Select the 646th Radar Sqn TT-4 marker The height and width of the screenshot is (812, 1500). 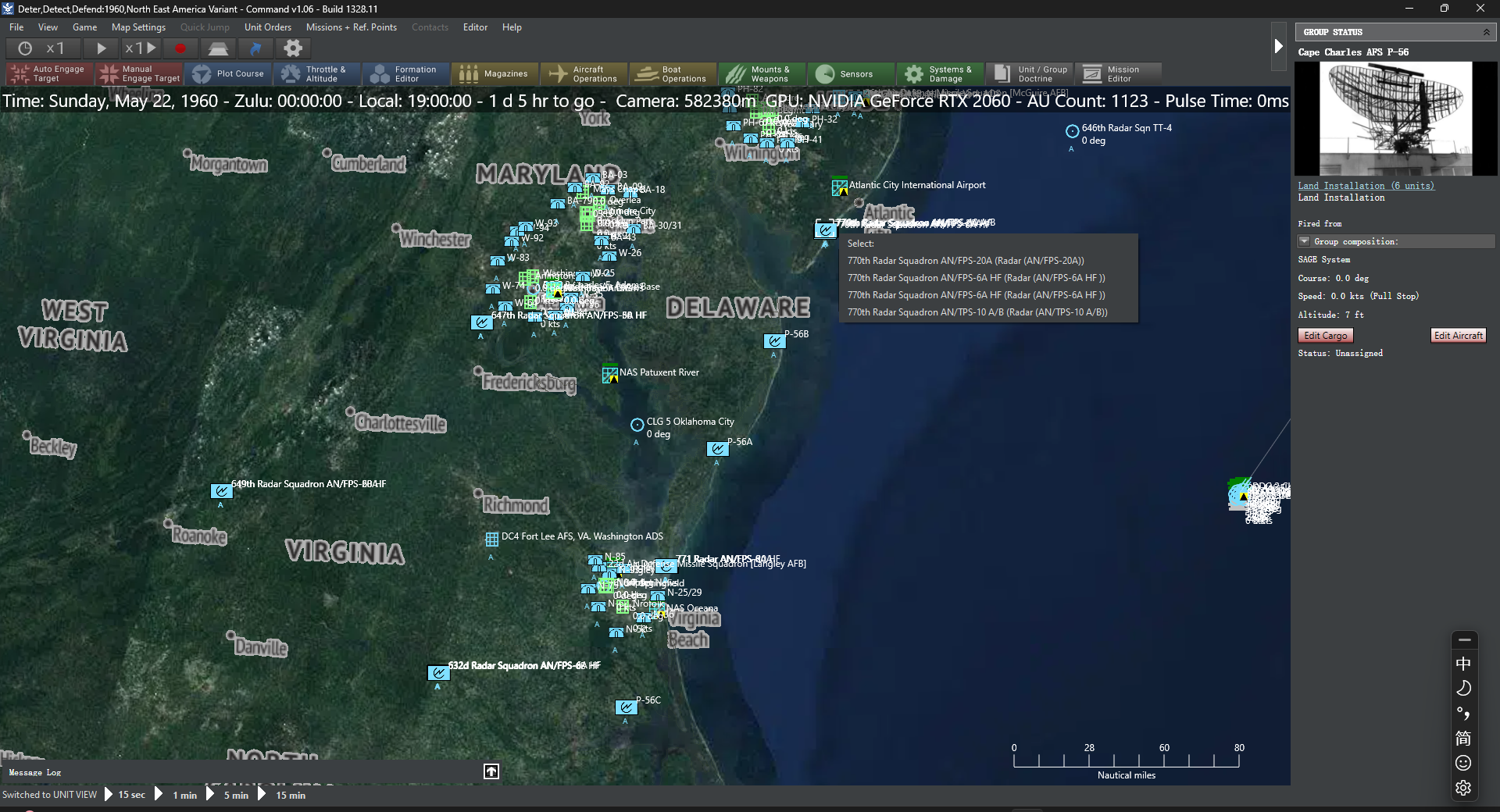[x=1073, y=131]
